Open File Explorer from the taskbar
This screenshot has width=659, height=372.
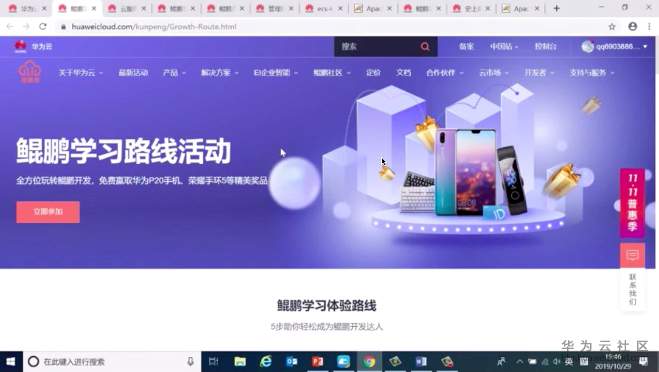[240, 361]
